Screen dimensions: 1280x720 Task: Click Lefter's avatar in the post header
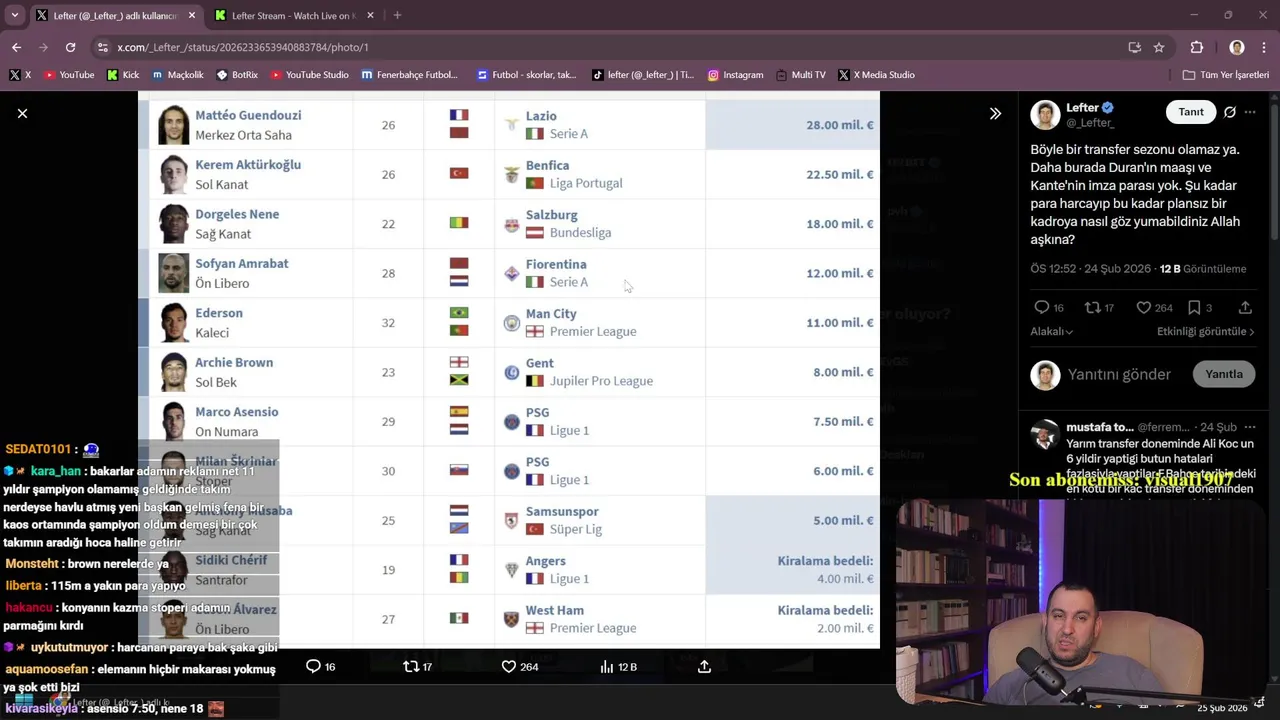click(1045, 115)
